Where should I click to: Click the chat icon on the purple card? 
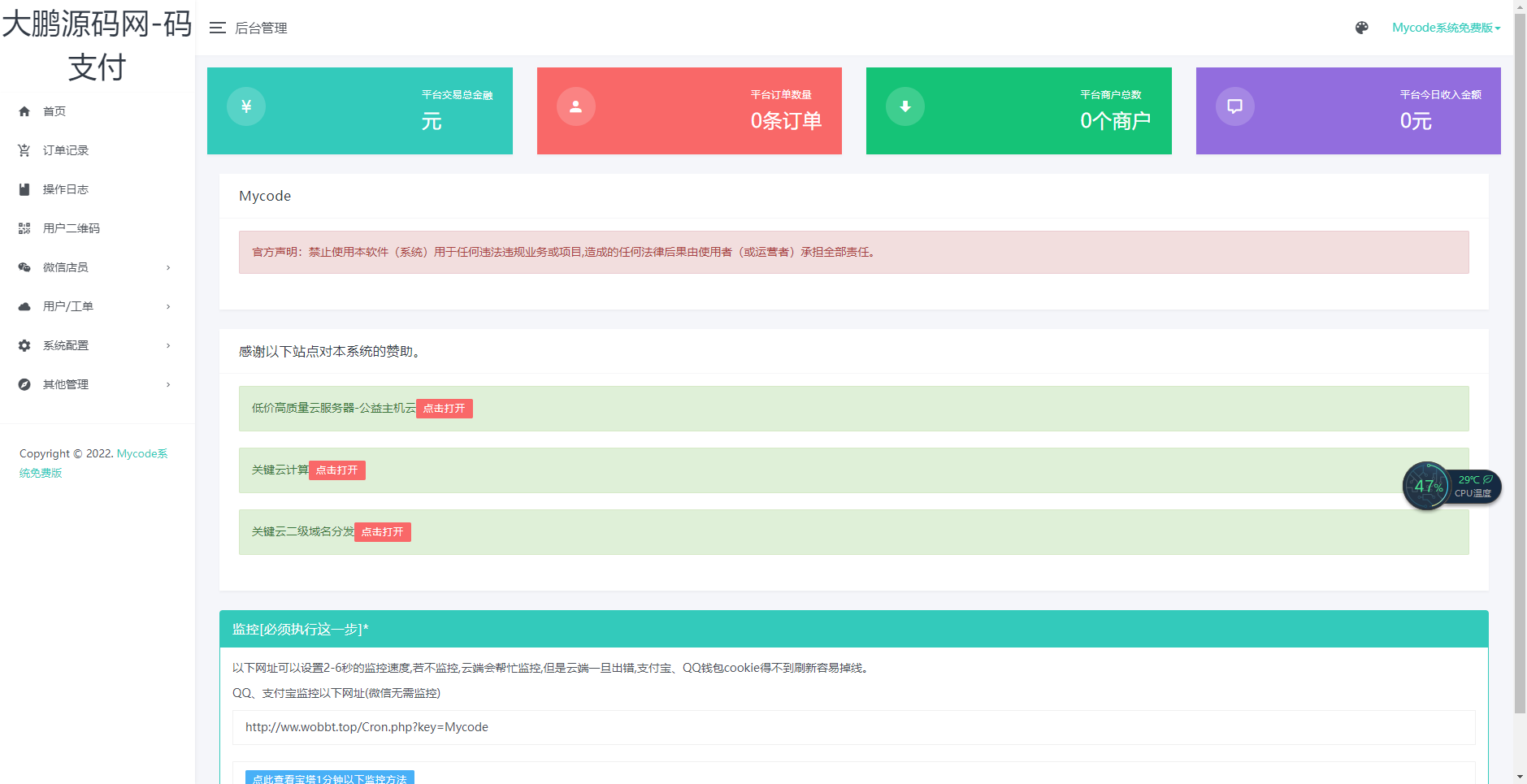pos(1234,106)
